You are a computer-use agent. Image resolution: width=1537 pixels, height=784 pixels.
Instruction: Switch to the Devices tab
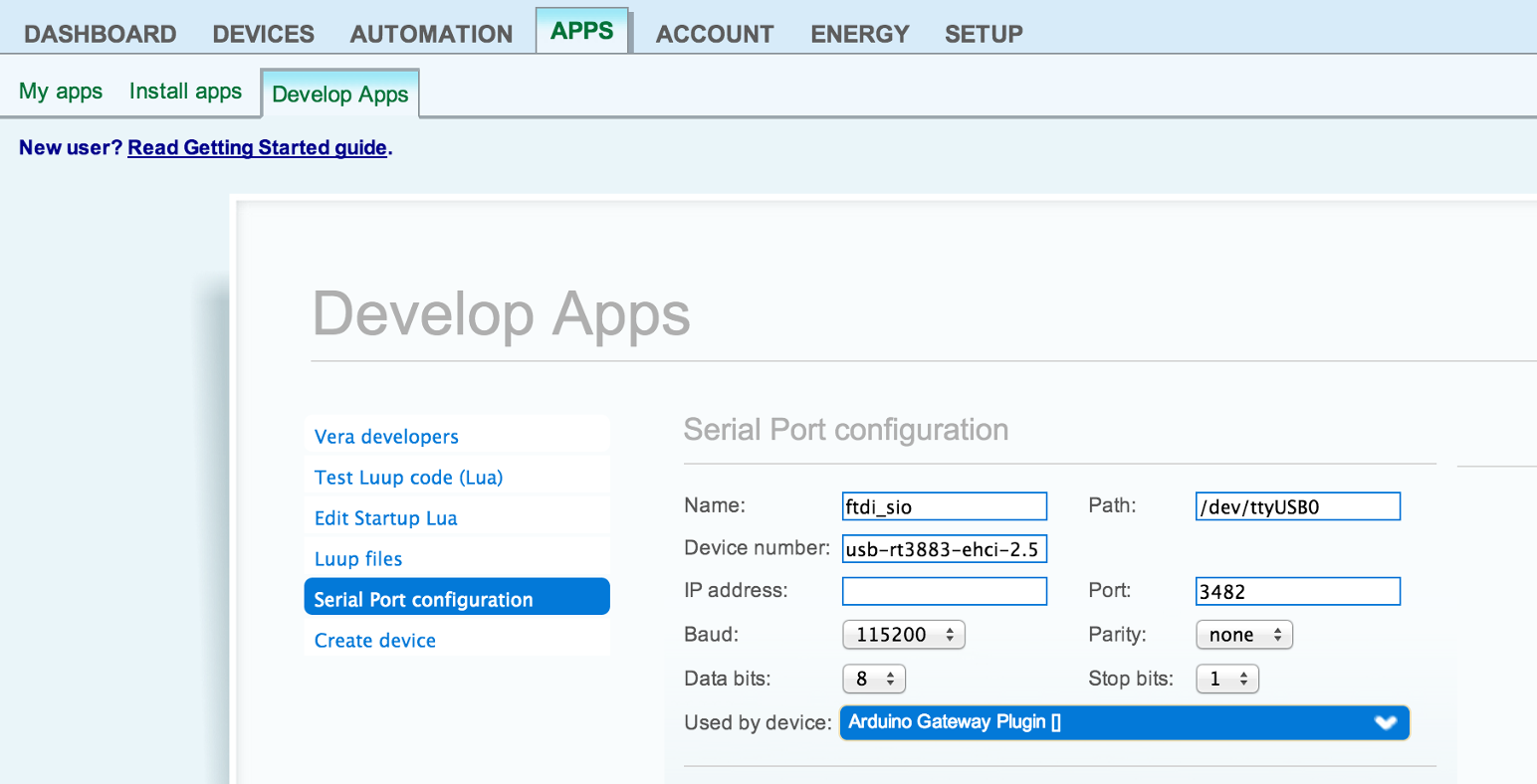pyautogui.click(x=263, y=34)
